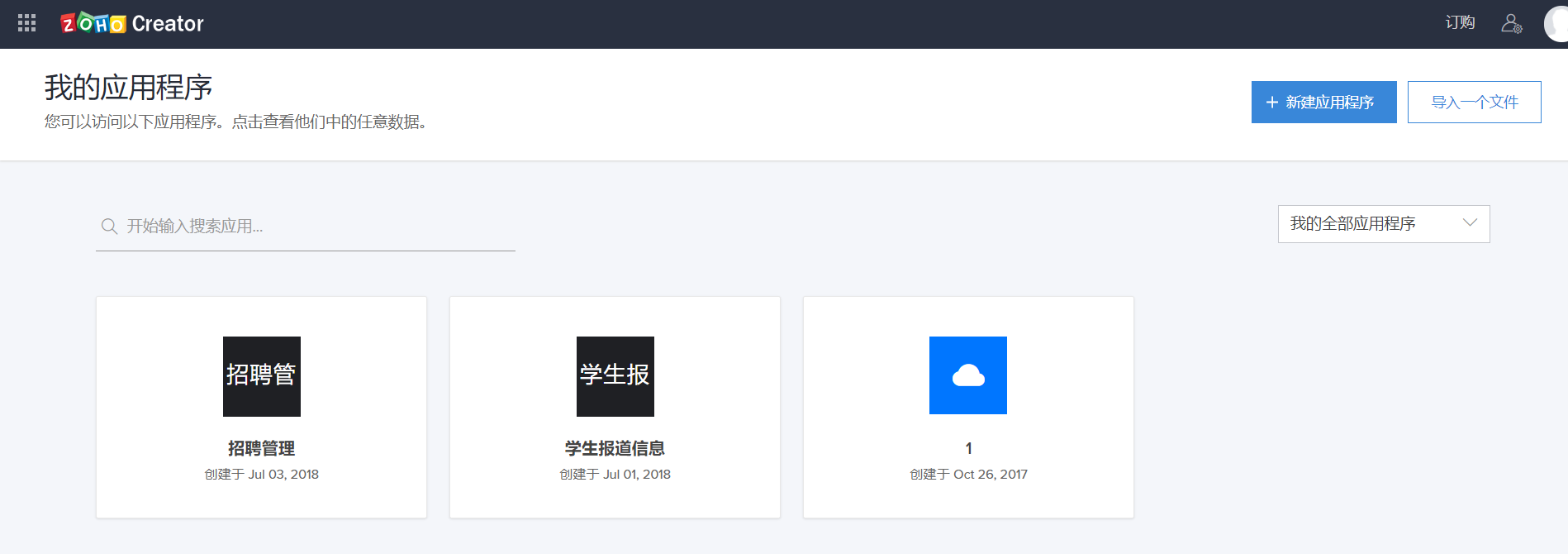
Task: Open the 招聘管 black app icon
Action: pos(261,375)
